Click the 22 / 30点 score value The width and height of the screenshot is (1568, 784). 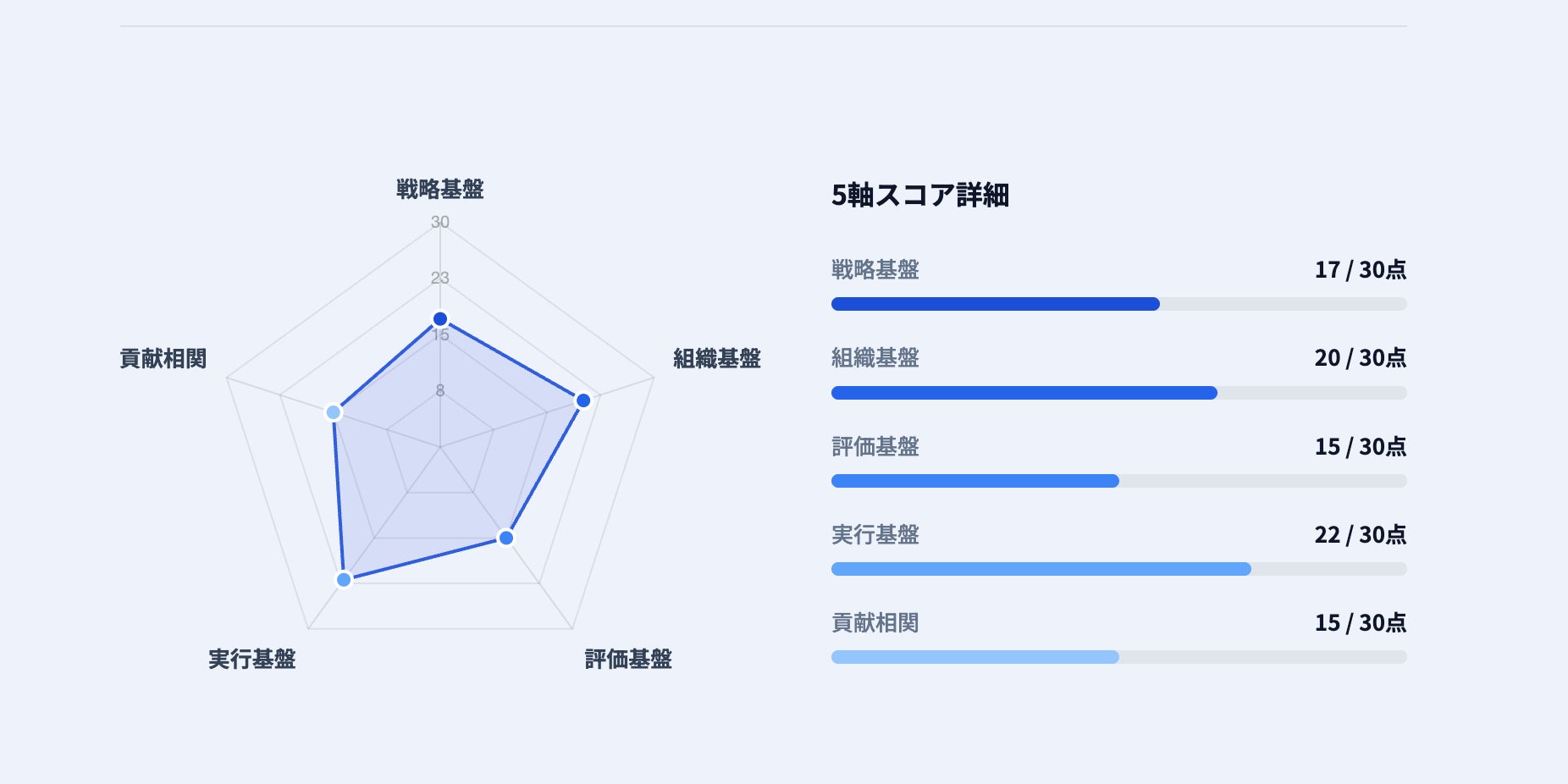pos(1360,535)
